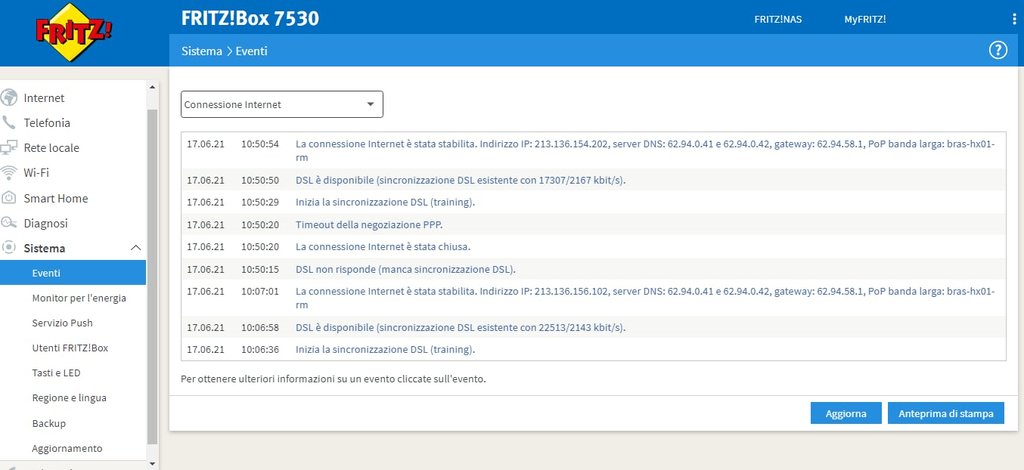Click the sidebar scrollbar thumb
The image size is (1024, 470).
[152, 277]
